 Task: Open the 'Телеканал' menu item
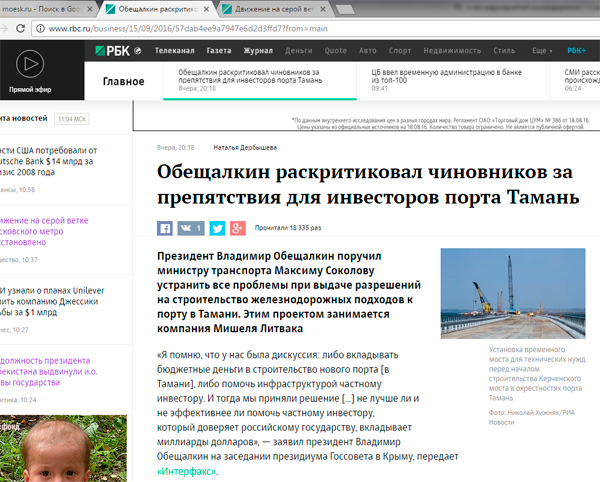(175, 50)
